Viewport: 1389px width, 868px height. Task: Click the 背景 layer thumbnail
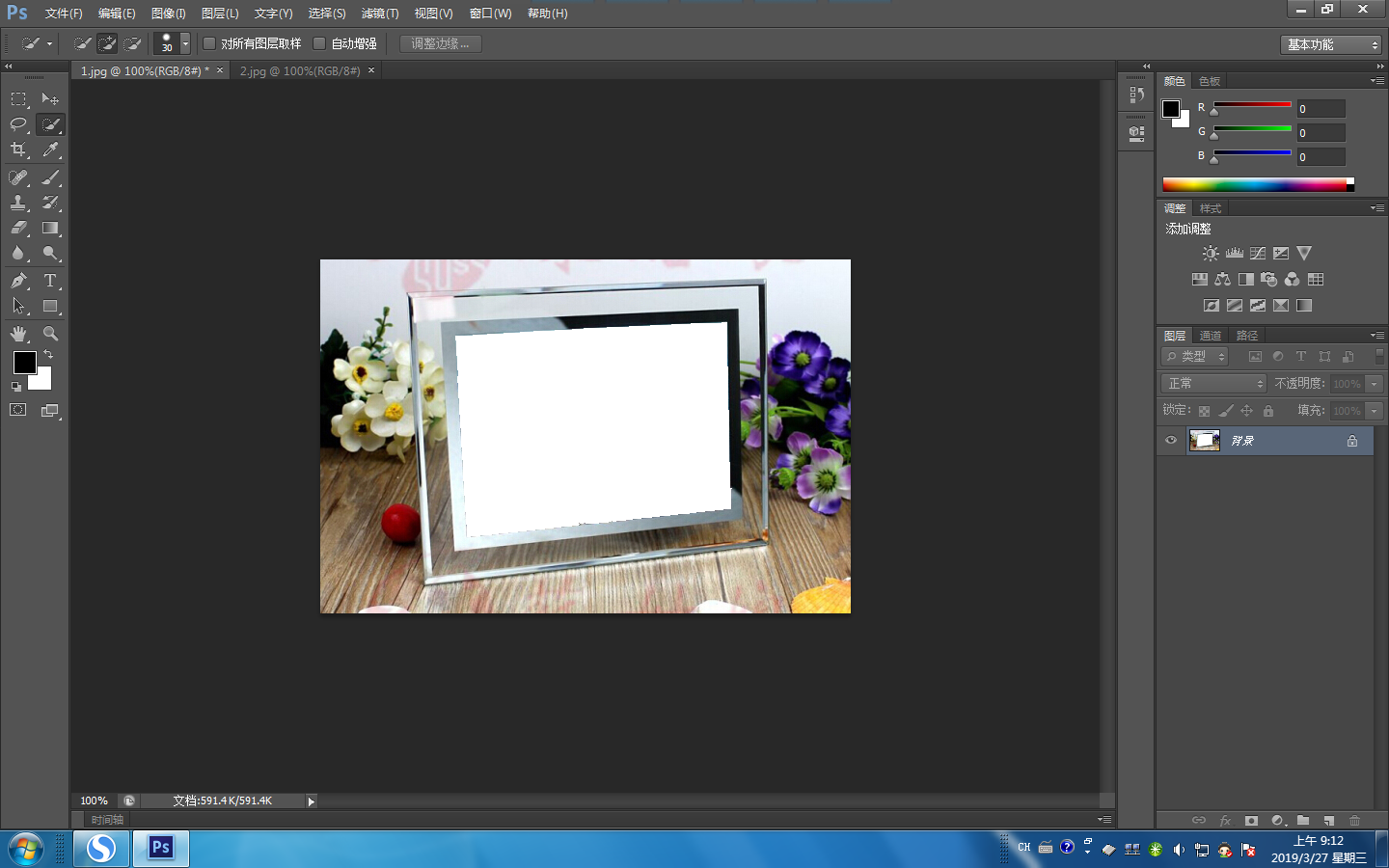pos(1205,441)
